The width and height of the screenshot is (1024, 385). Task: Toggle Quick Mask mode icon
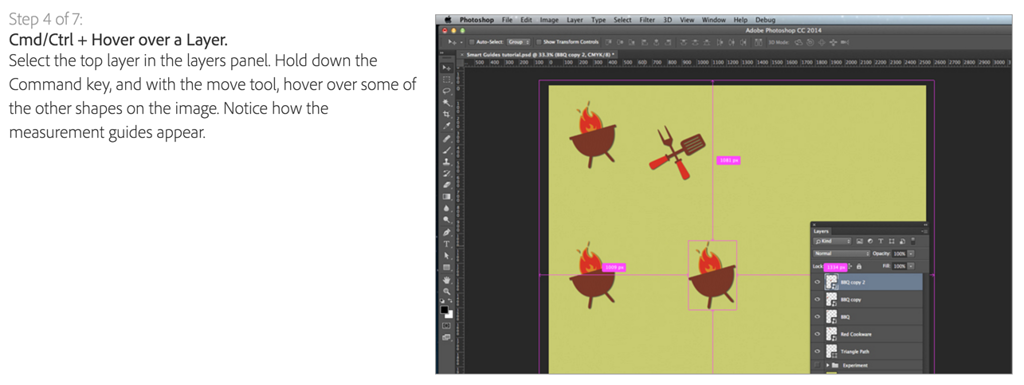(x=447, y=325)
